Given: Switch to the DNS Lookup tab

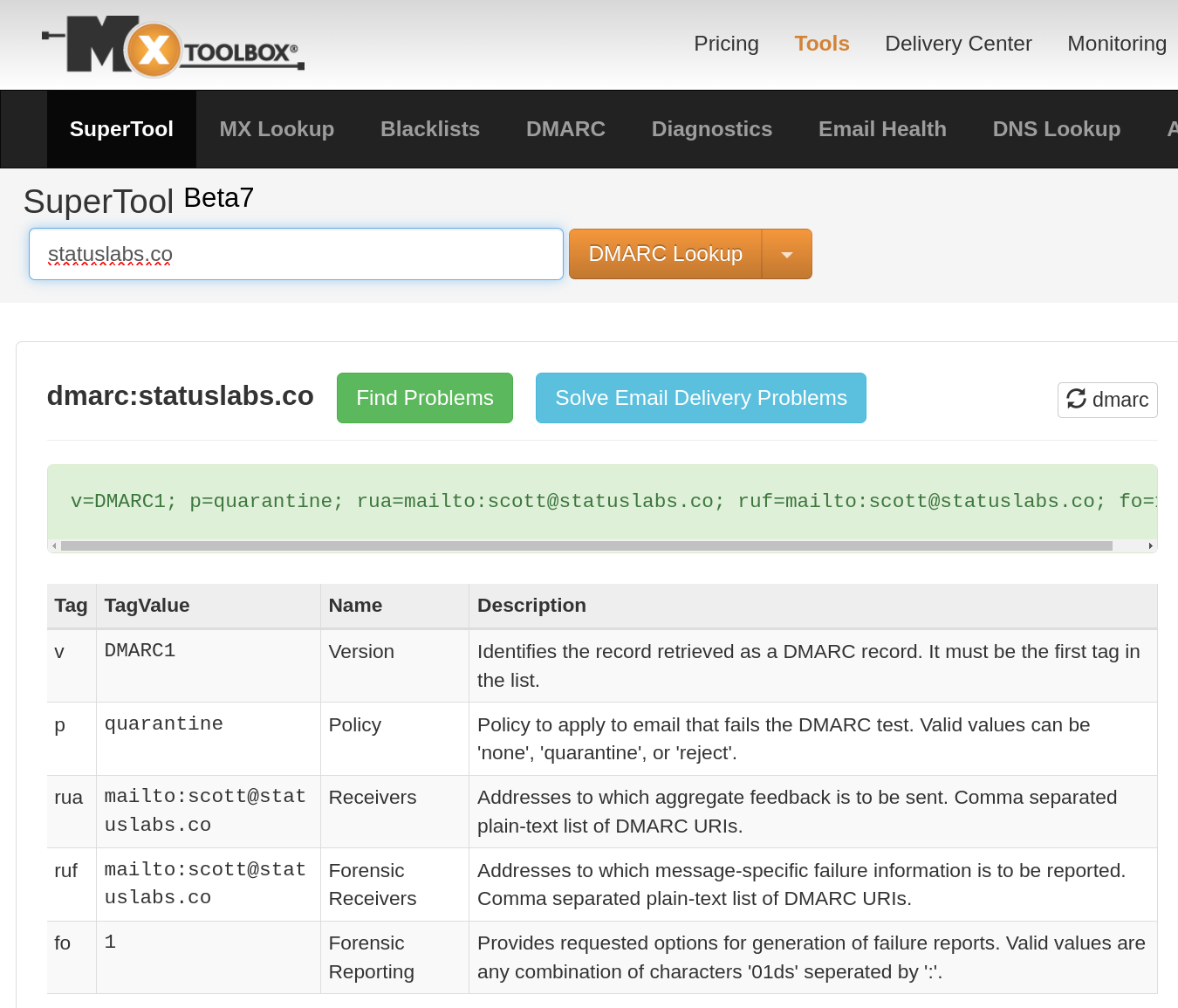Looking at the screenshot, I should point(1057,129).
